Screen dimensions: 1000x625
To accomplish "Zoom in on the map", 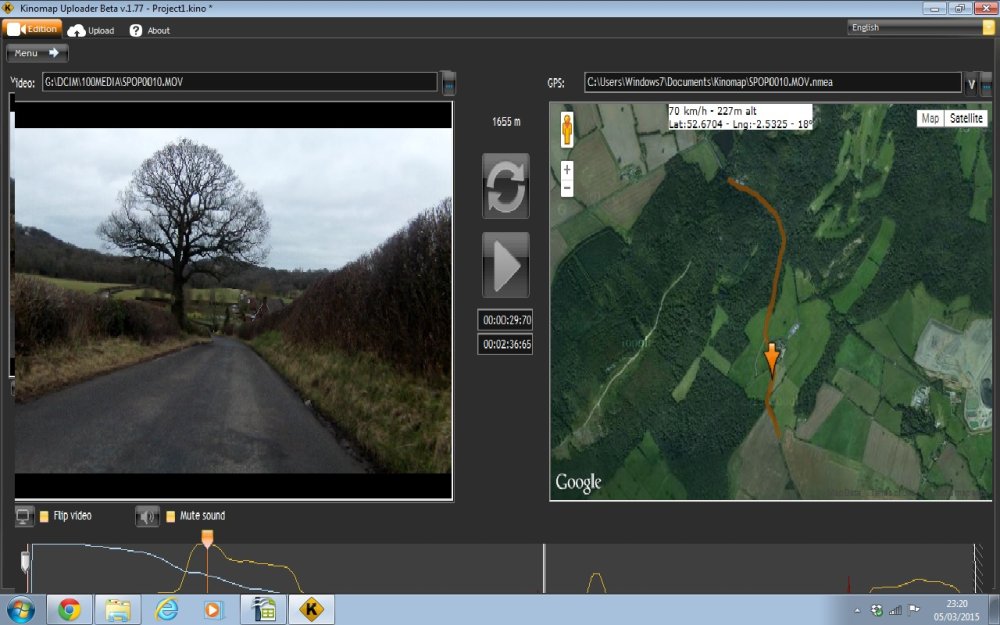I will click(567, 170).
